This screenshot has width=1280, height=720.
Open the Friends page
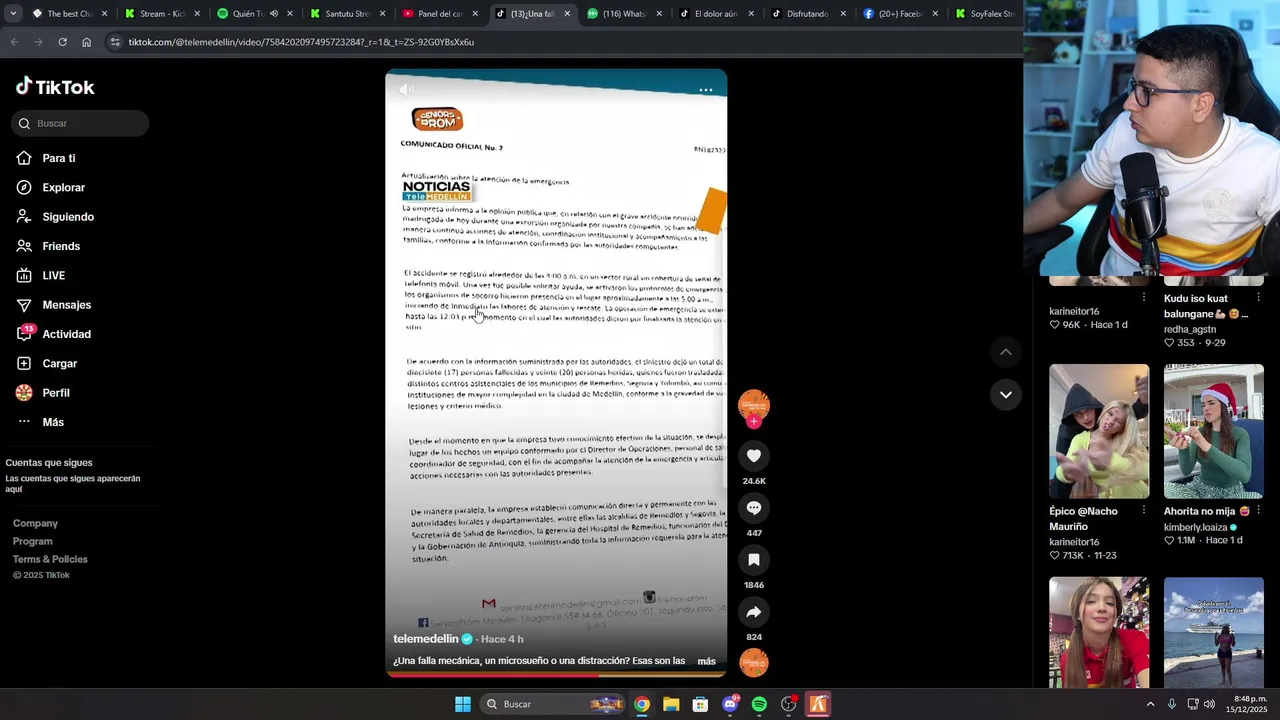48,246
